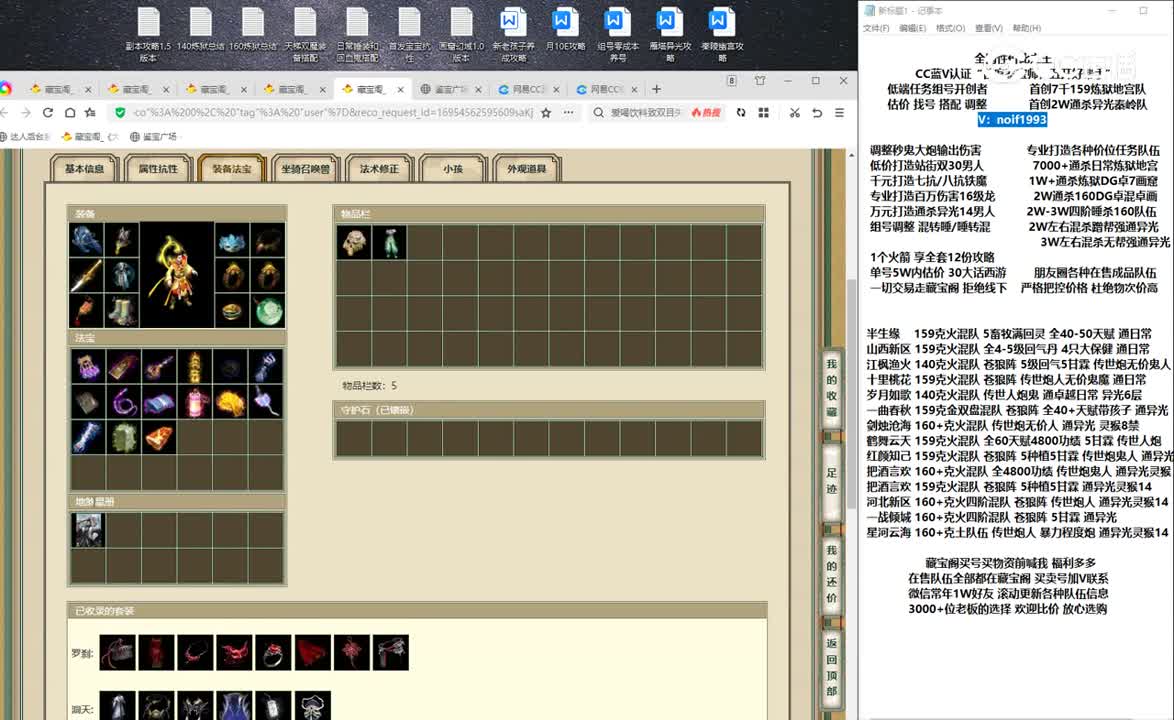The width and height of the screenshot is (1174, 720).
Task: Open the 足迹 side button
Action: pos(832,480)
